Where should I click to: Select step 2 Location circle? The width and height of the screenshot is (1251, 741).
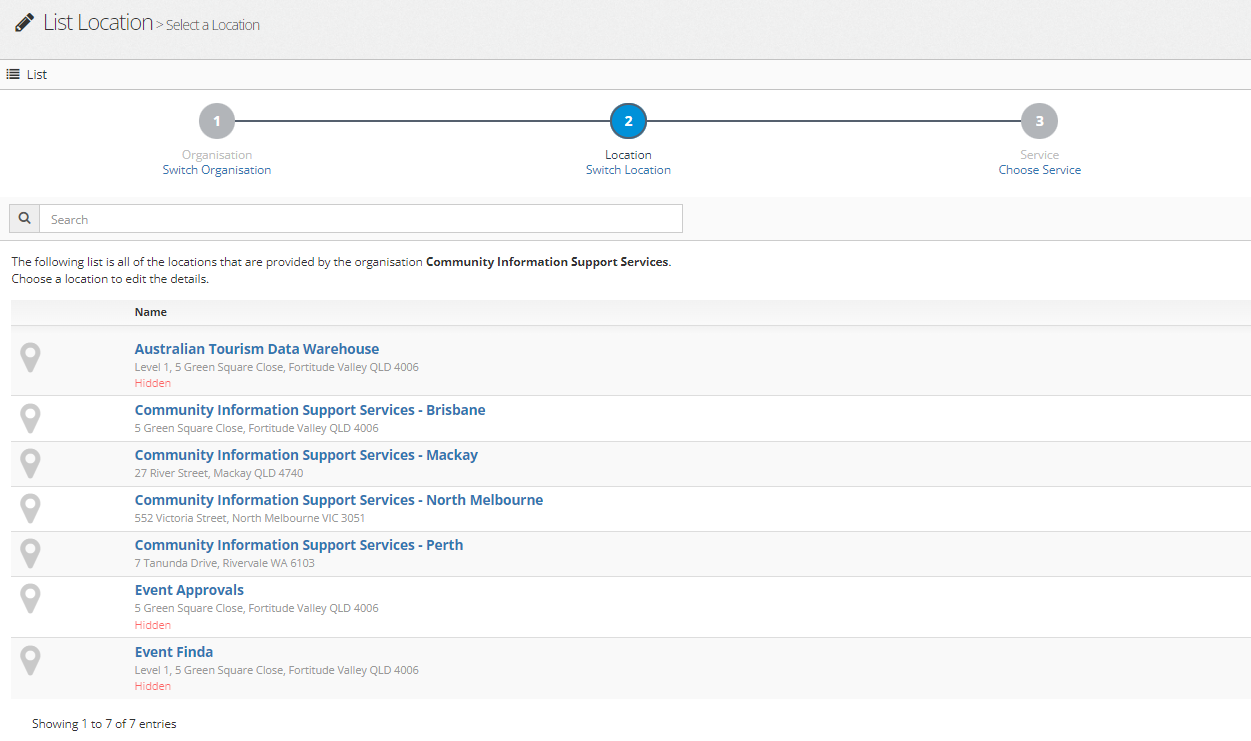628,121
